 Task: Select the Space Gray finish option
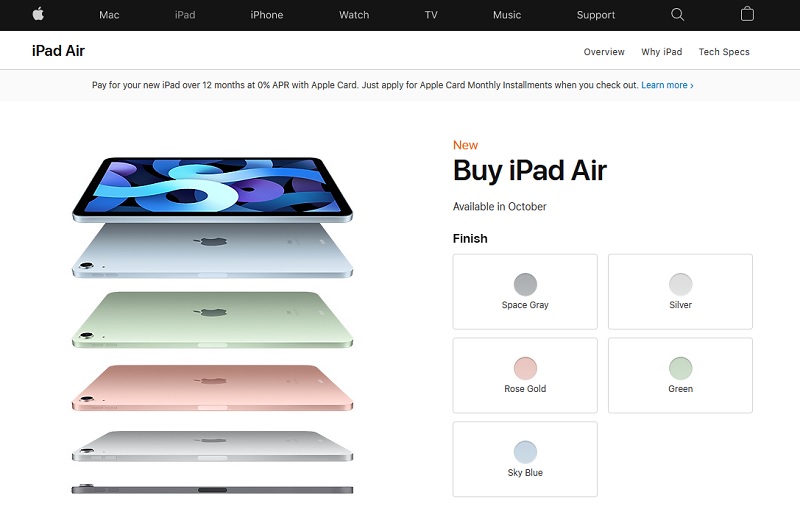pyautogui.click(x=525, y=291)
